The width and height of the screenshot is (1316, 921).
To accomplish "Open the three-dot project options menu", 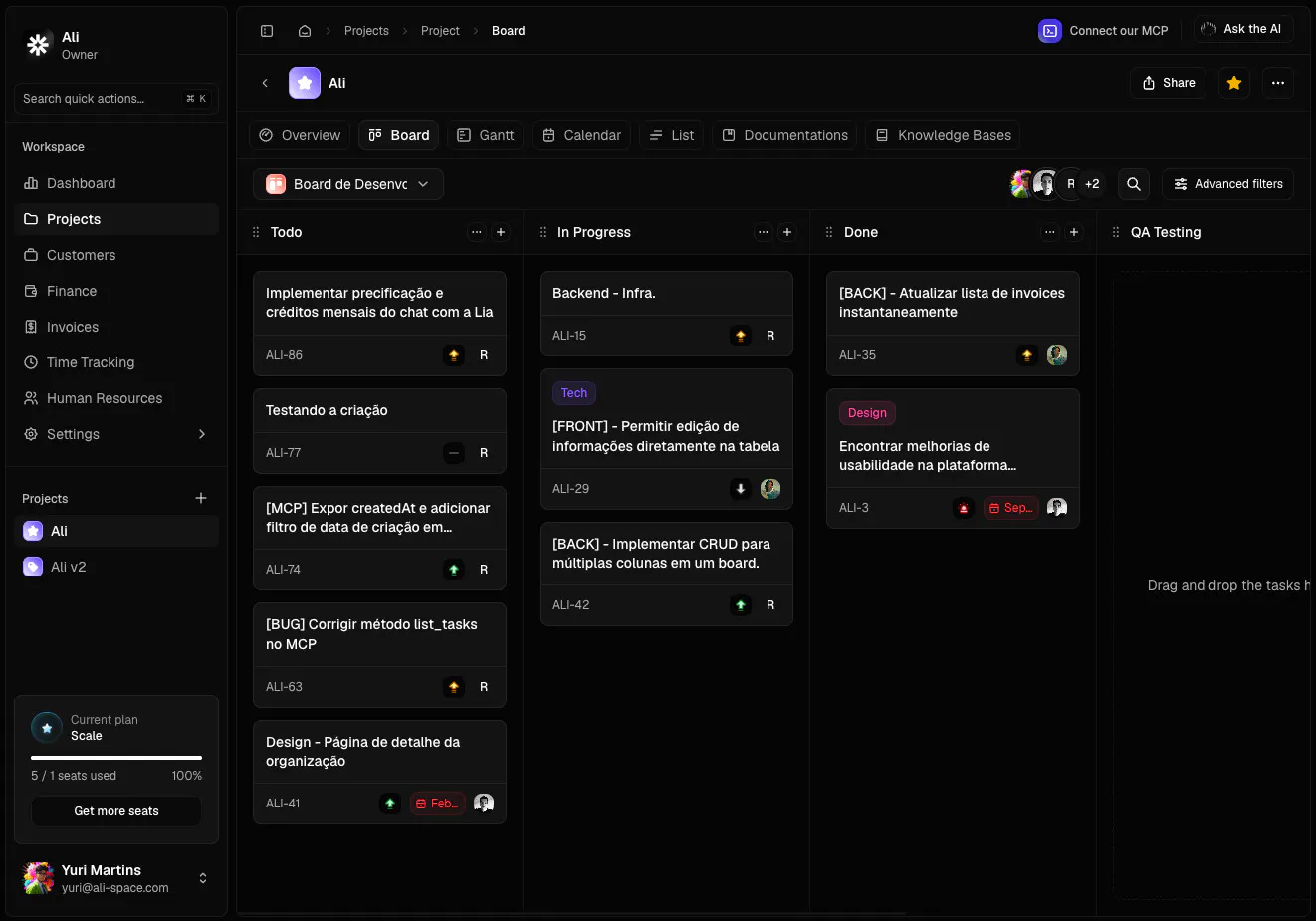I will 1278,83.
